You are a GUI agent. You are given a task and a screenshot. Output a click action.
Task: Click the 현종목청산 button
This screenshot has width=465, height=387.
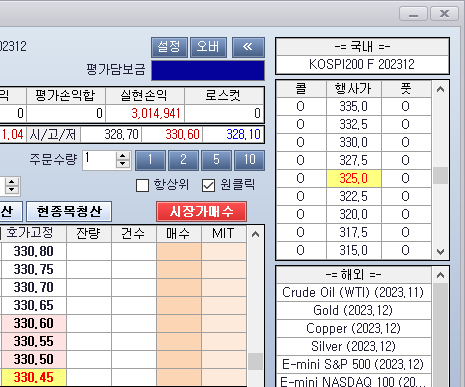69,211
